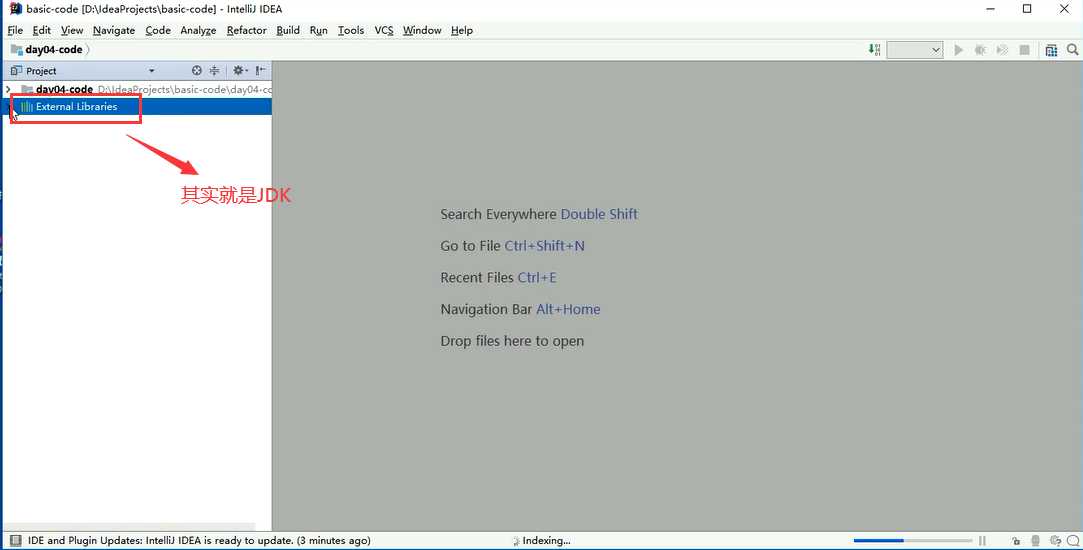Screen dimensions: 1083x550
Task: Click the tool window toggle icon in status bar
Action: coord(15,540)
